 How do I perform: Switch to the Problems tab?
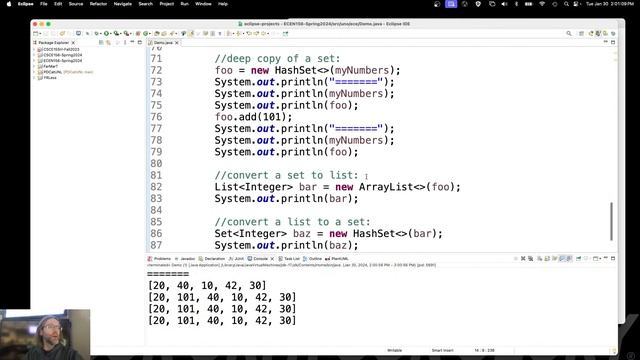pyautogui.click(x=160, y=259)
